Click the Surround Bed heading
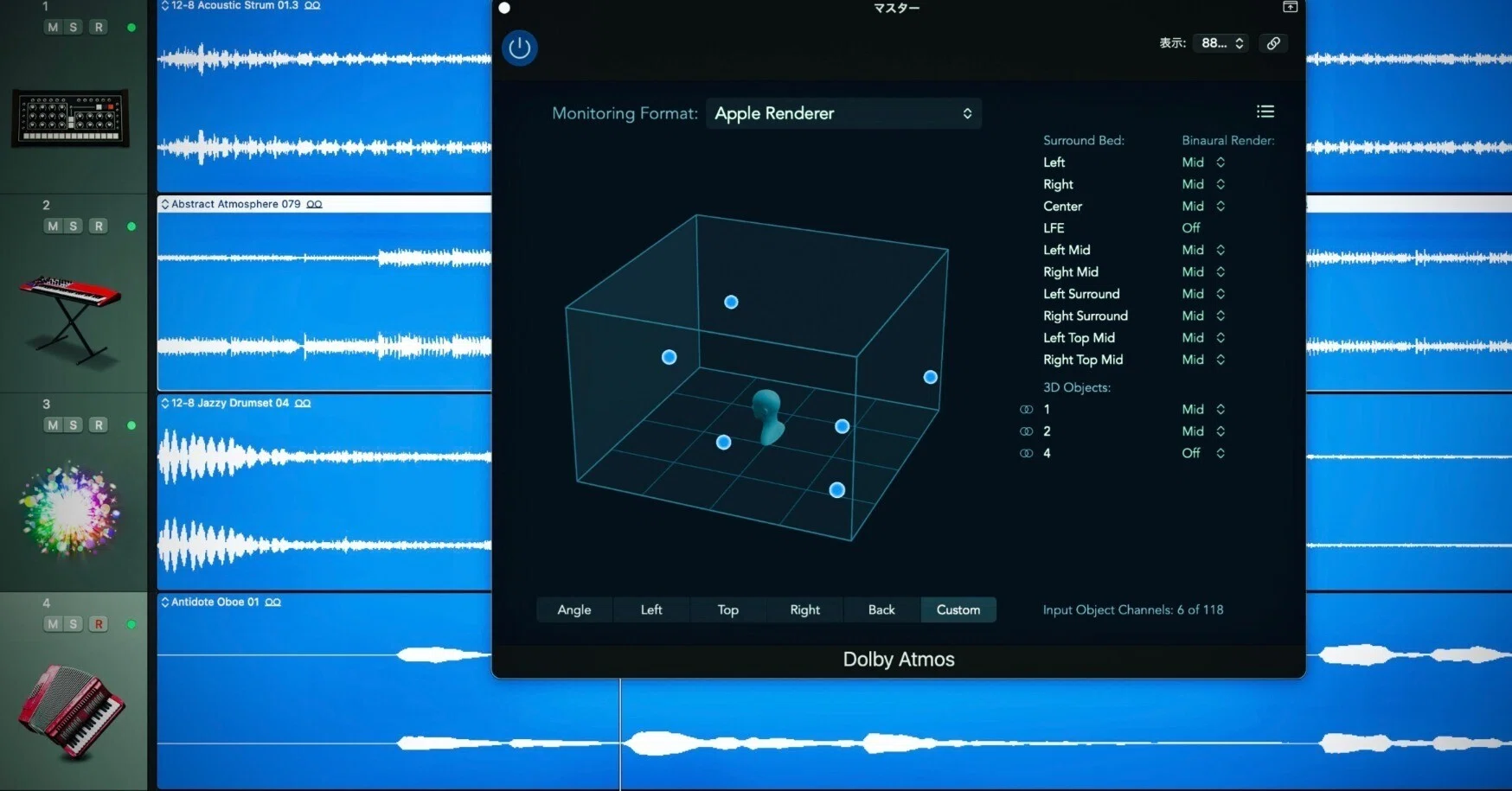Viewport: 1512px width, 791px height. tap(1084, 140)
